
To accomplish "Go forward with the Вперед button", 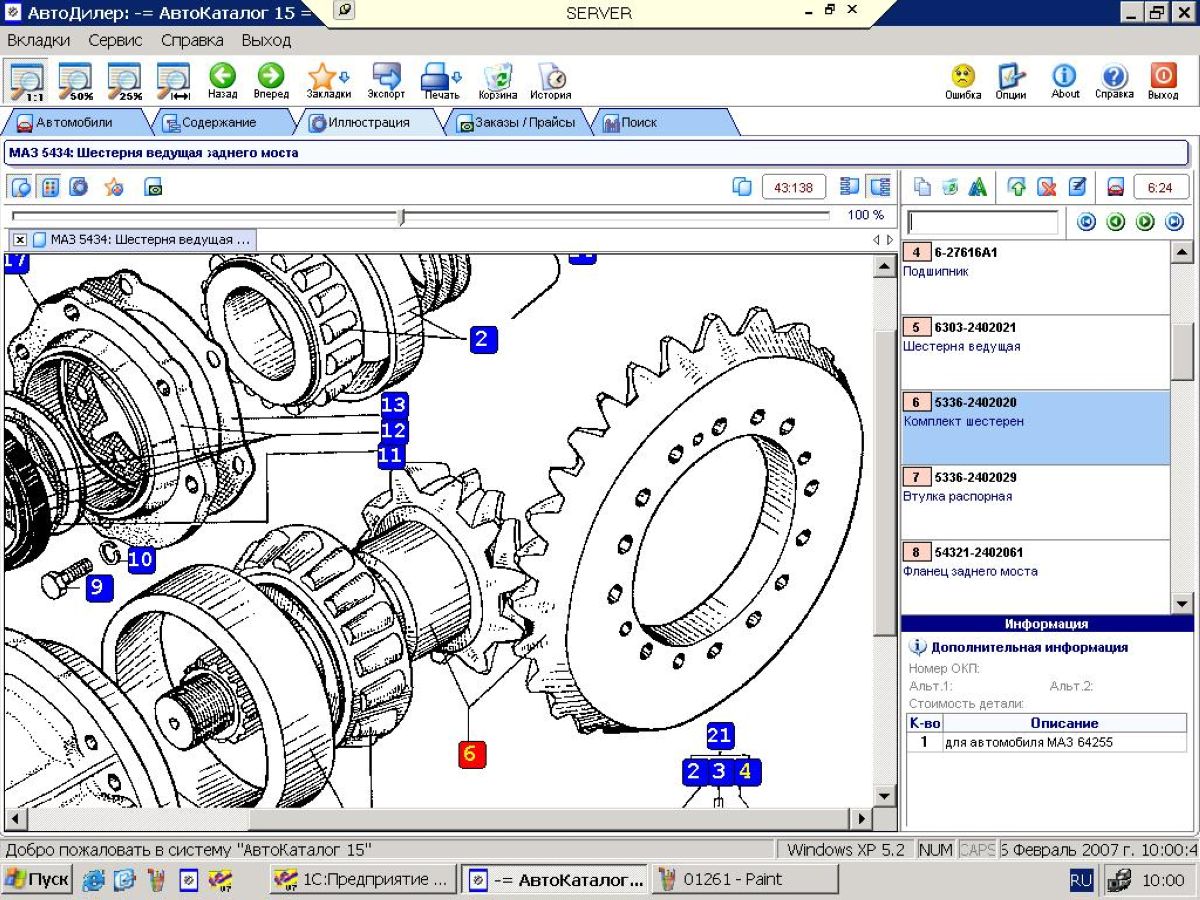I will [271, 81].
